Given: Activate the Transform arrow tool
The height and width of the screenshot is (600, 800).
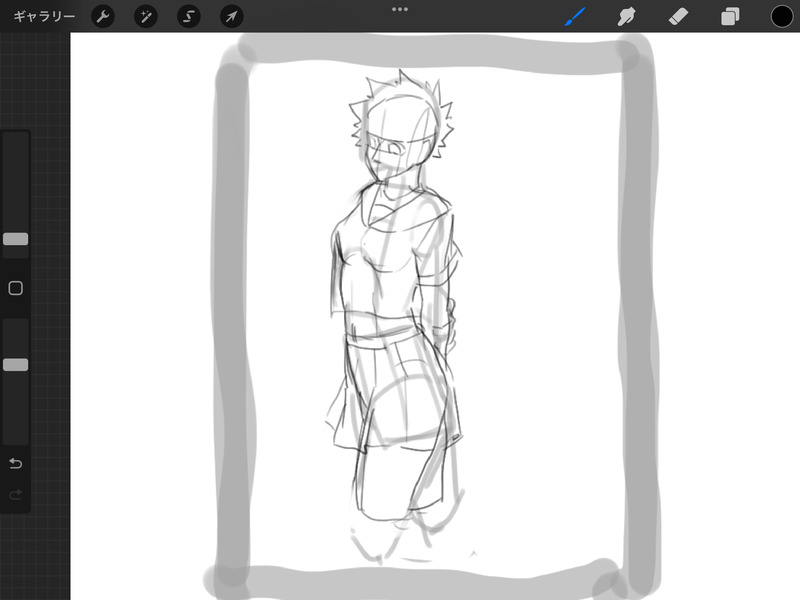Looking at the screenshot, I should coord(231,16).
